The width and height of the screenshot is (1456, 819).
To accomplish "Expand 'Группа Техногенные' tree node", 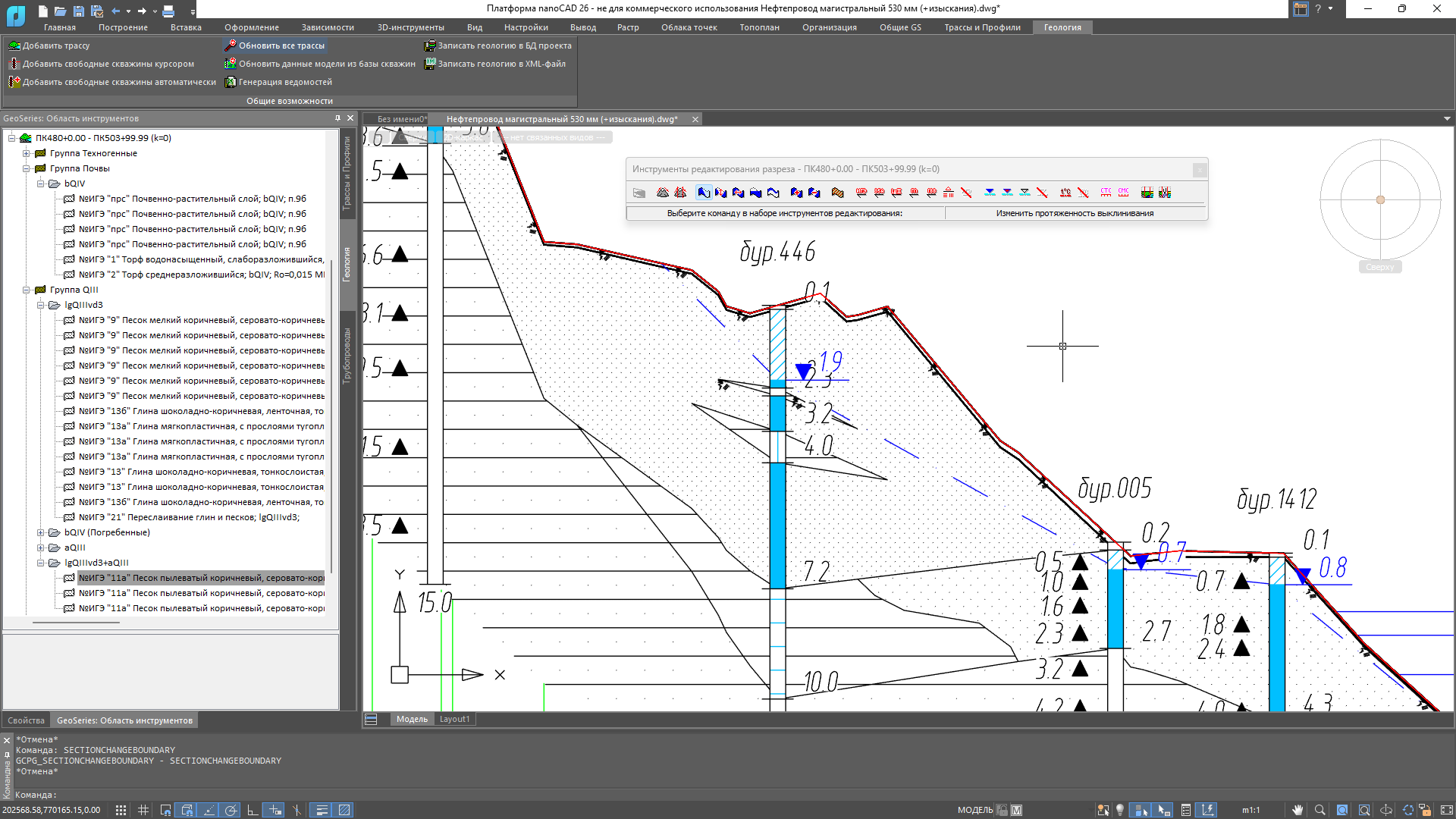I will pos(27,153).
